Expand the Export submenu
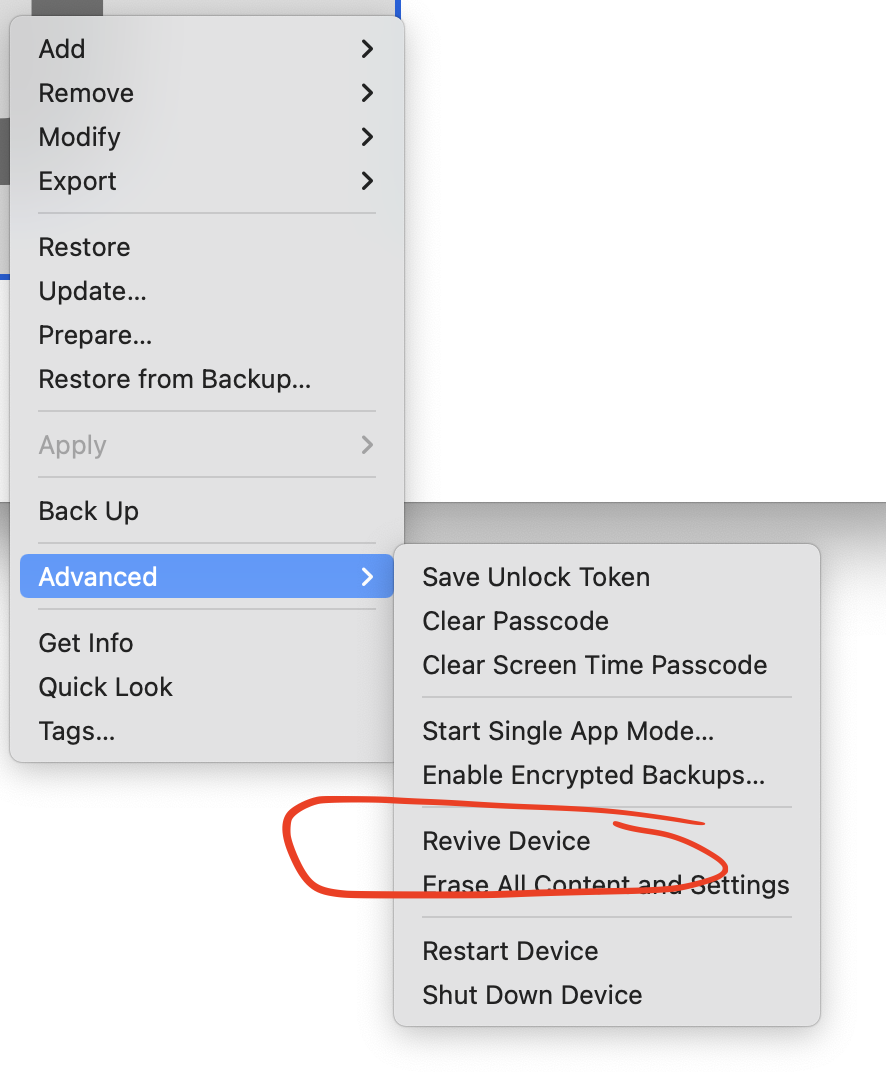The width and height of the screenshot is (886, 1080). click(78, 181)
